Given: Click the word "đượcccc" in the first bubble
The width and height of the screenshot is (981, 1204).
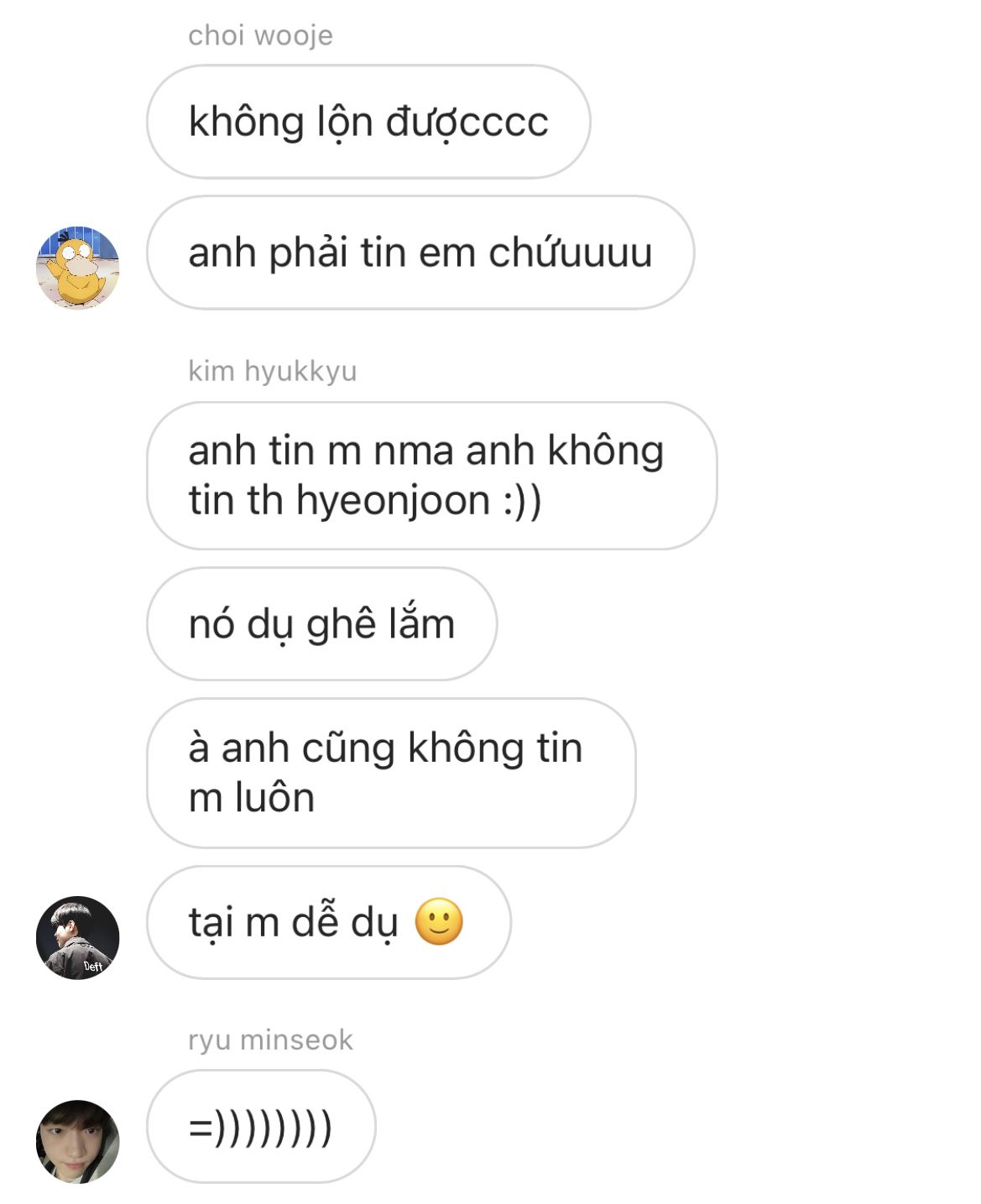Looking at the screenshot, I should [467, 122].
